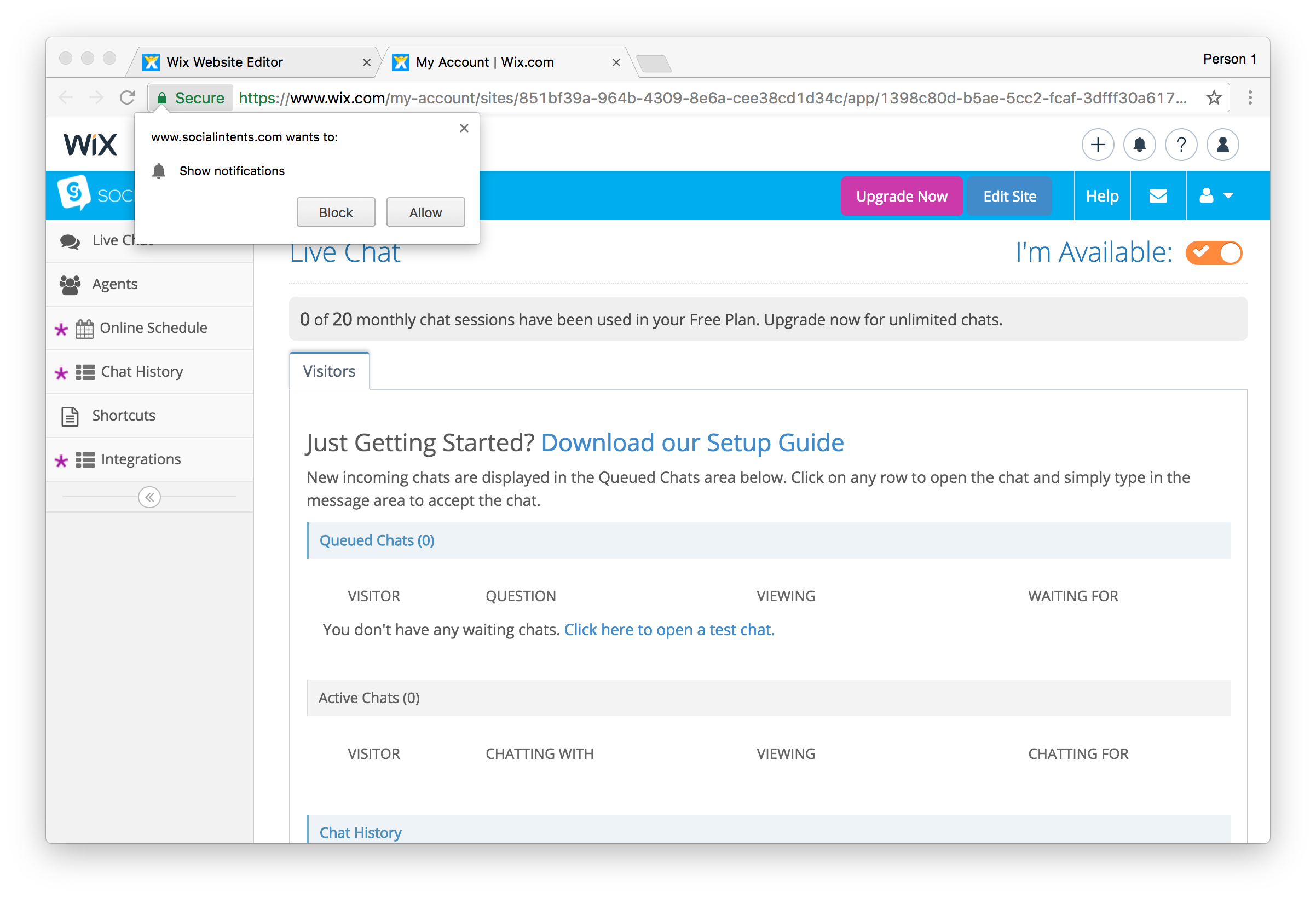Open Agents in the sidebar
The width and height of the screenshot is (1316, 898).
click(114, 284)
